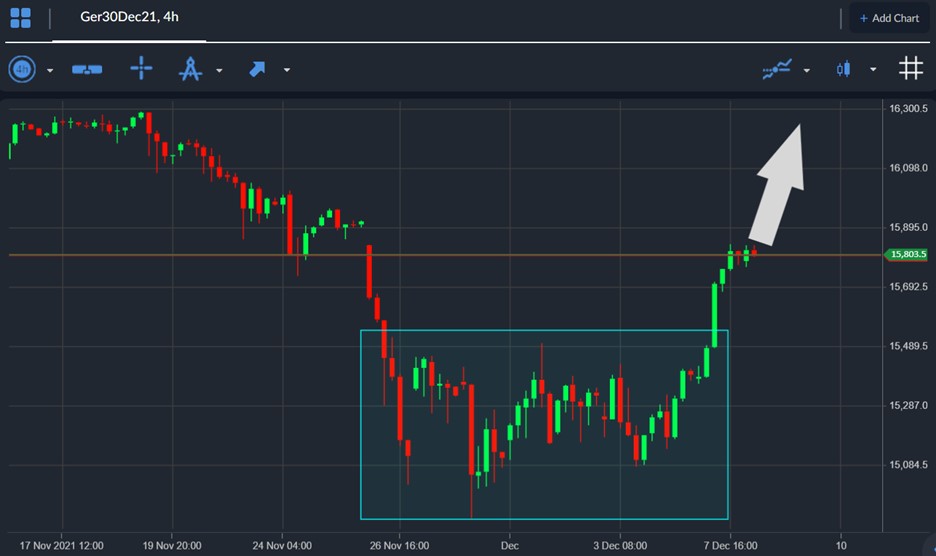The image size is (936, 556).
Task: Open the indicators icon in toolbar
Action: [x=776, y=69]
